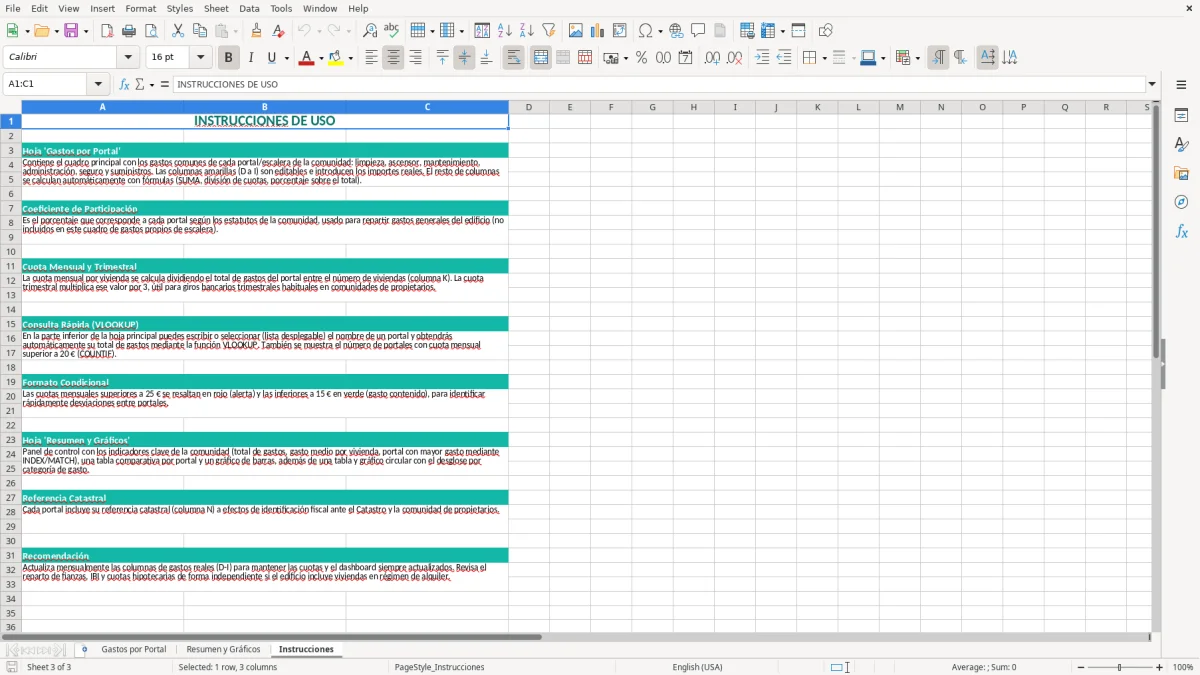1200x675 pixels.
Task: Open highlighting color dropdown arrow
Action: tap(350, 58)
